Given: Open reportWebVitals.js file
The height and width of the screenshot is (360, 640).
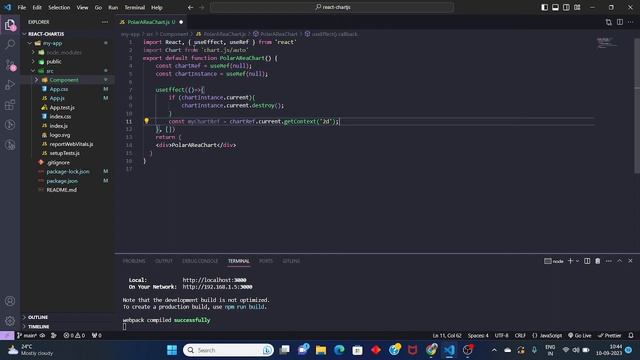Looking at the screenshot, I should (71, 144).
